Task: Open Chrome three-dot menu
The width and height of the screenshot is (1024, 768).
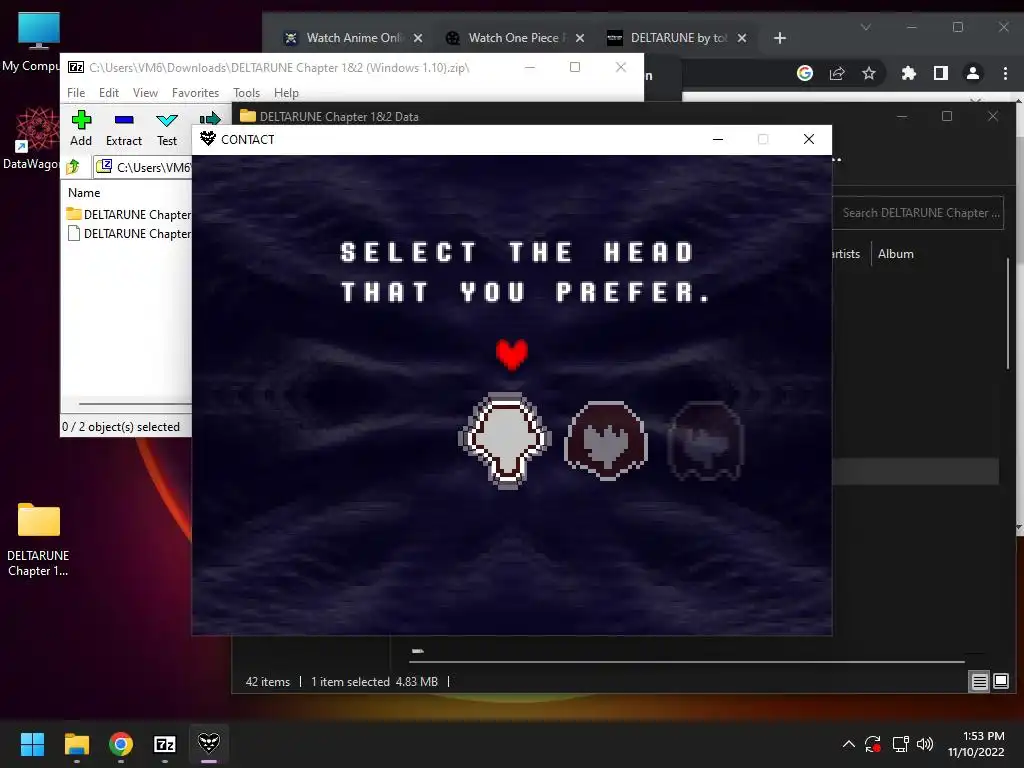Action: coord(1005,73)
